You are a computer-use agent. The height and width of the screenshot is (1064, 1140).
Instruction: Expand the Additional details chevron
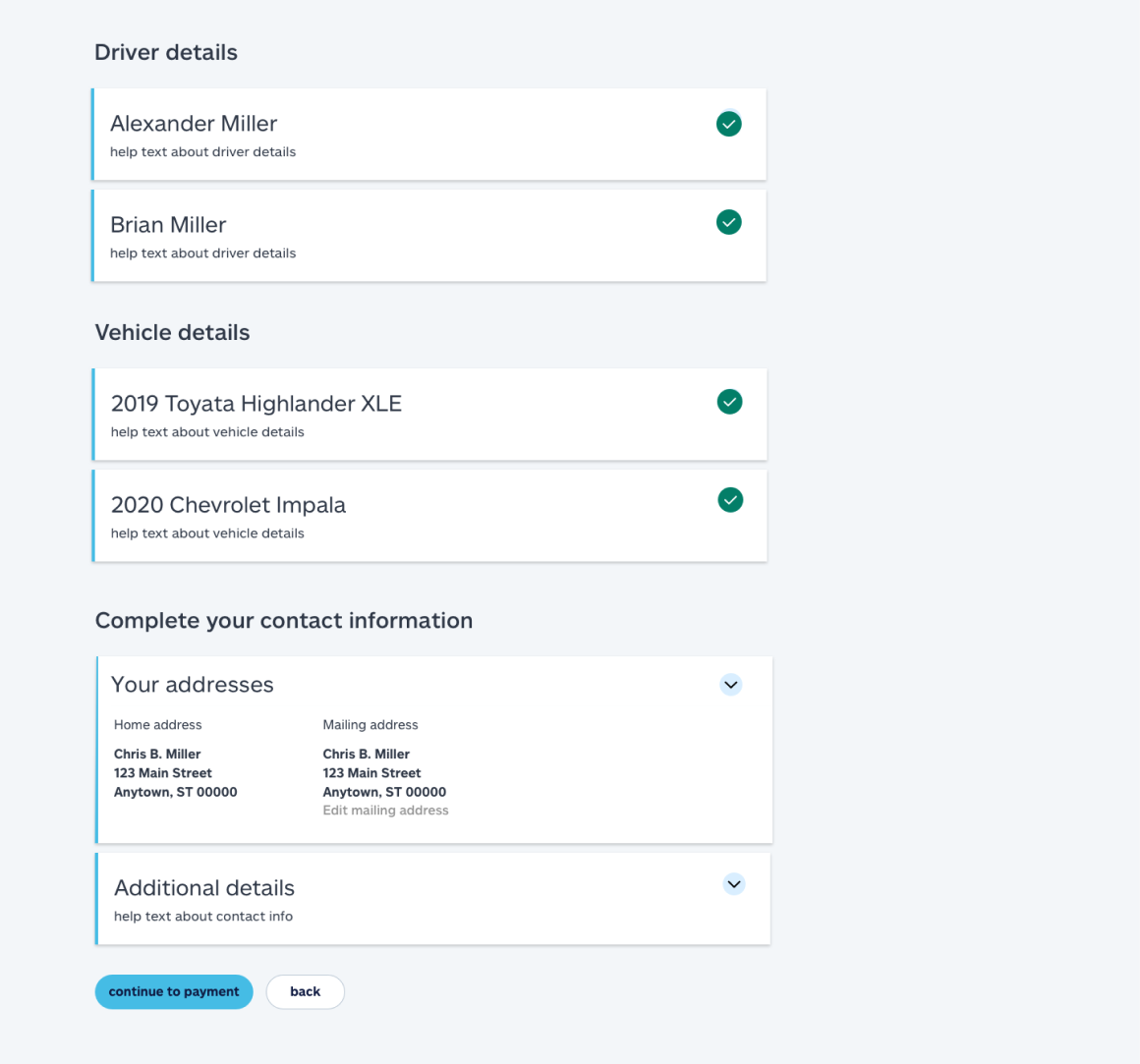click(734, 884)
